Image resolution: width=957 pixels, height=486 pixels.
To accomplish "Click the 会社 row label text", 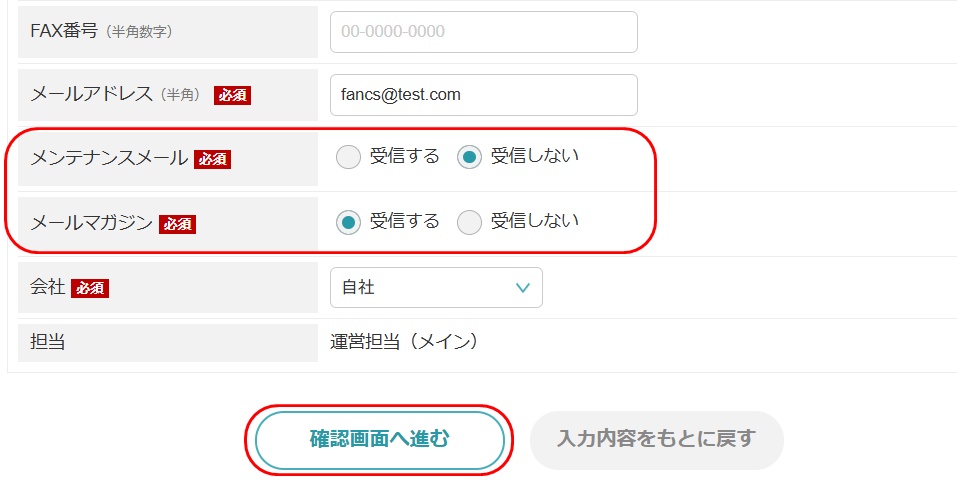I will point(48,287).
